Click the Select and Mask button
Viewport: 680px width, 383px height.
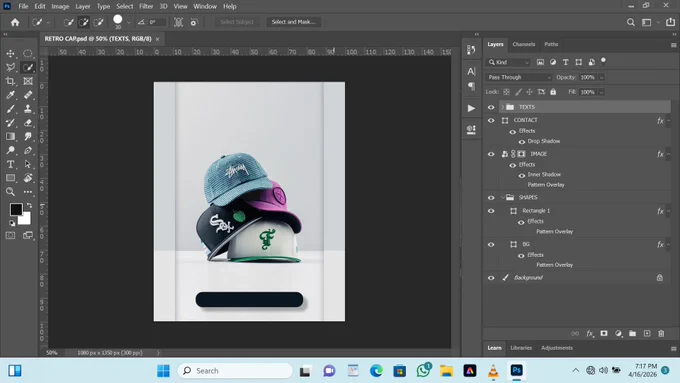point(294,22)
